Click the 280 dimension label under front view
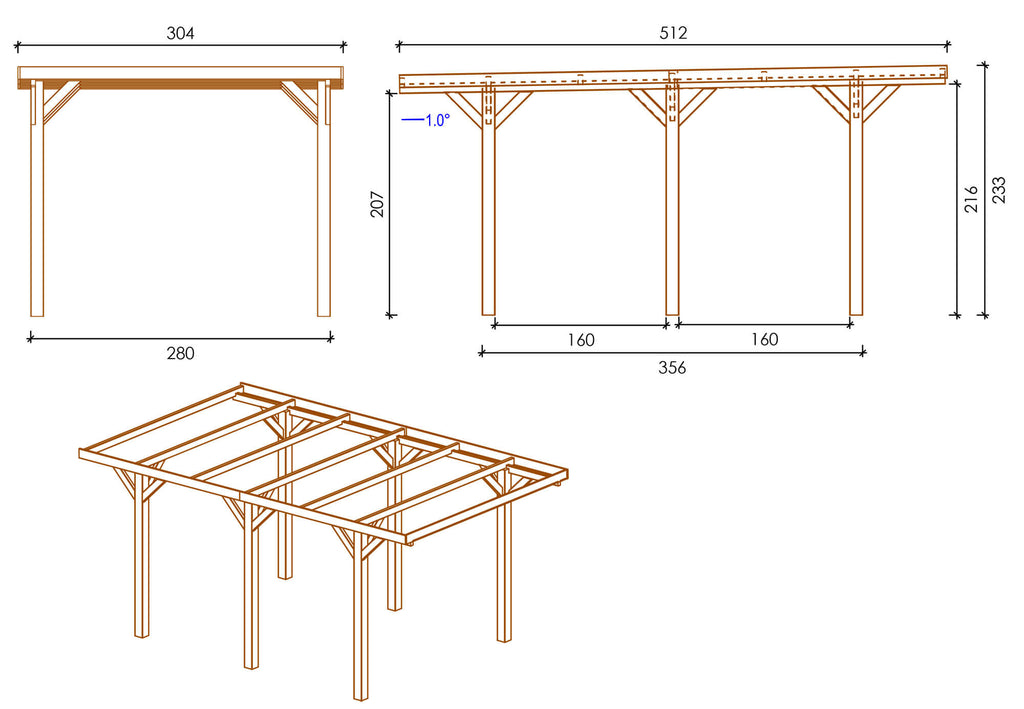1024x709 pixels. tap(180, 353)
